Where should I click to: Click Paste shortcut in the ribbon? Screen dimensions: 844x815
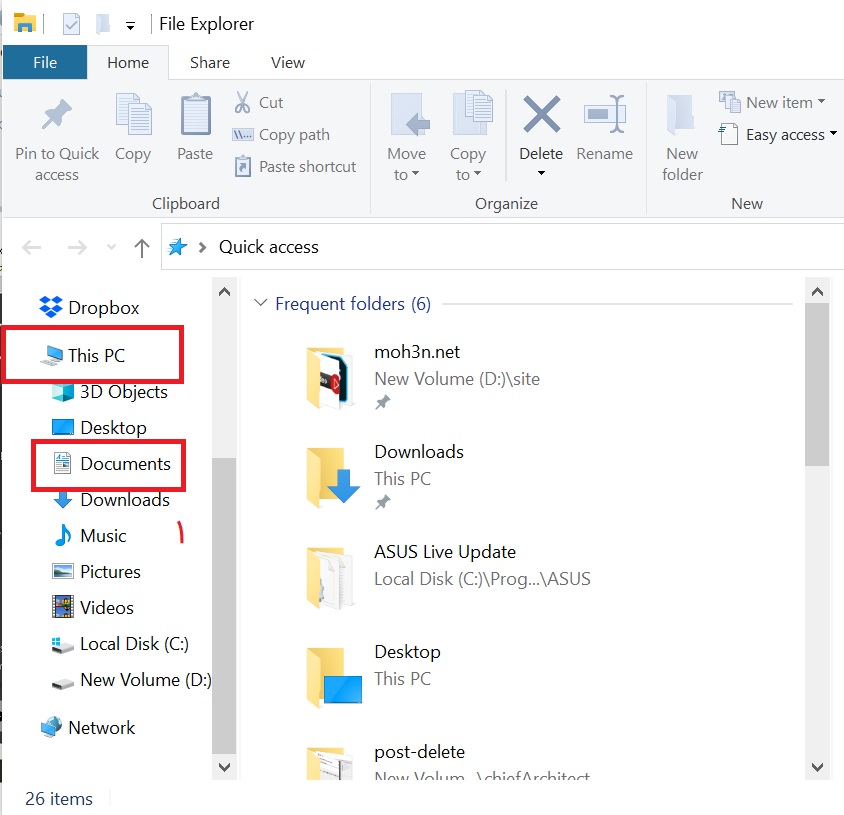[306, 167]
